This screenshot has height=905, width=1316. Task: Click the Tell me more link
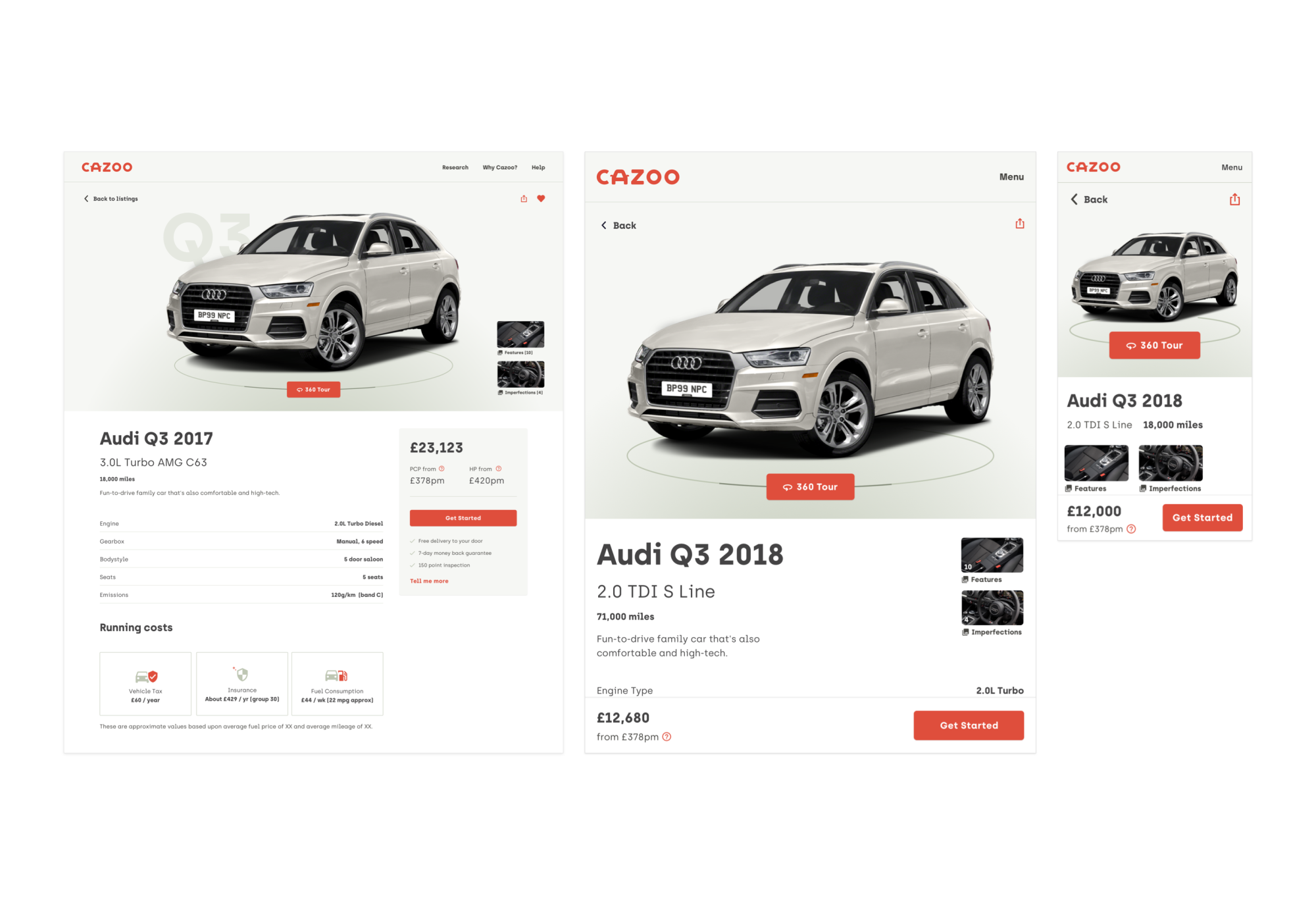[x=429, y=581]
